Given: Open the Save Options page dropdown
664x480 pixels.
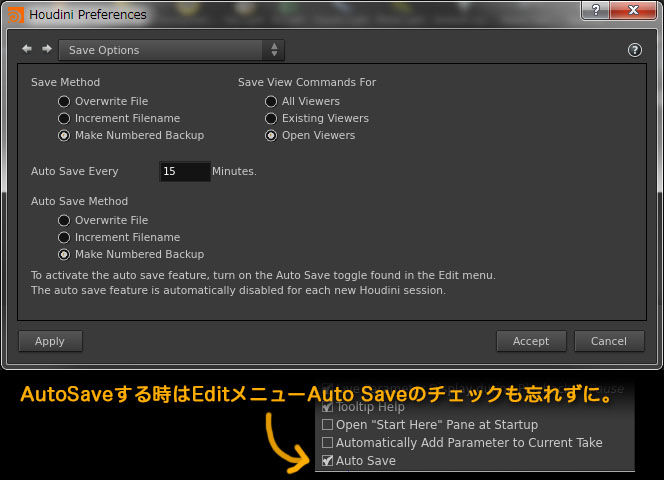Looking at the screenshot, I should (x=171, y=50).
